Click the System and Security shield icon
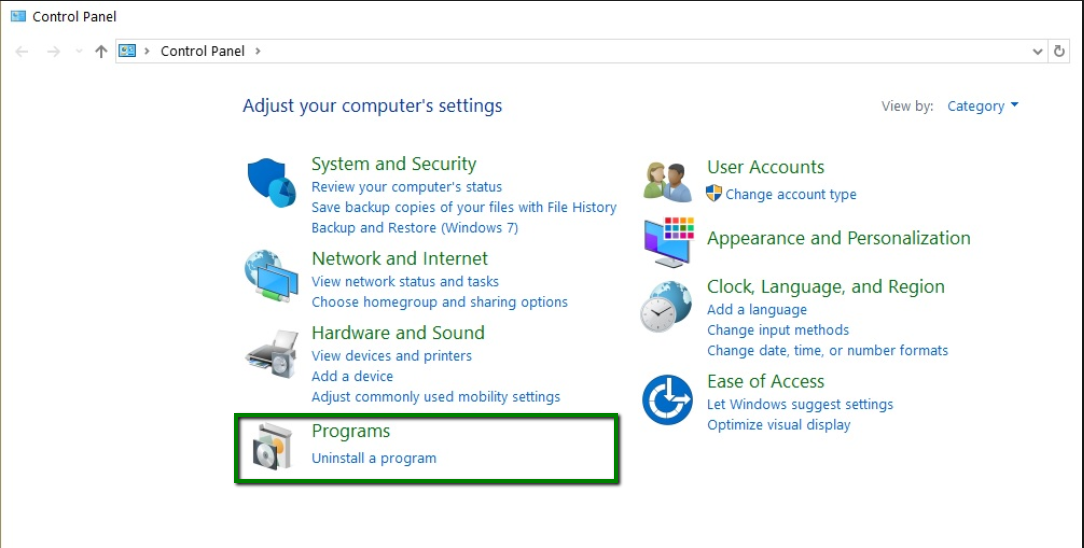The width and height of the screenshot is (1084, 548). click(271, 183)
